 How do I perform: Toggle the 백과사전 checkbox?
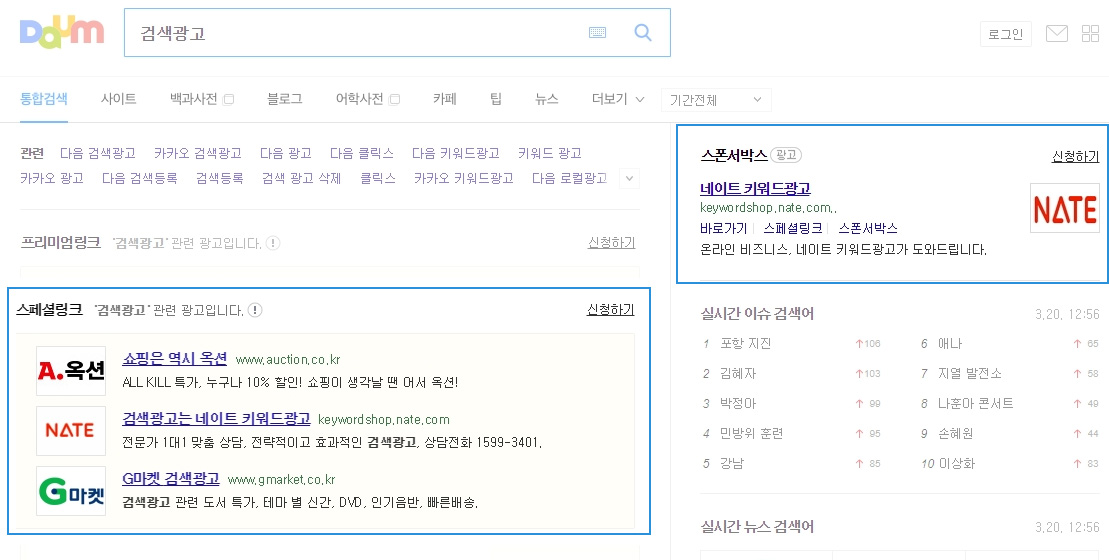point(228,99)
